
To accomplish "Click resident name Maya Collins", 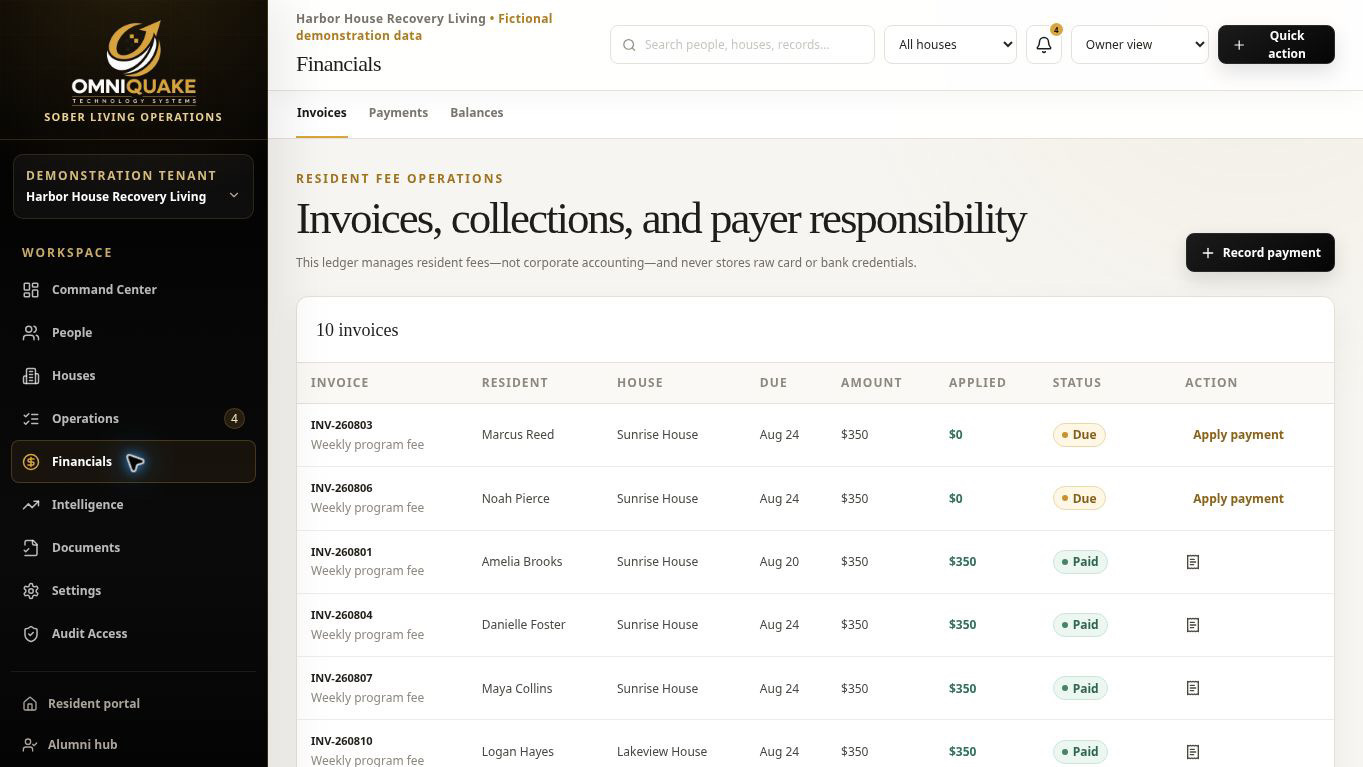I will pos(516,689).
